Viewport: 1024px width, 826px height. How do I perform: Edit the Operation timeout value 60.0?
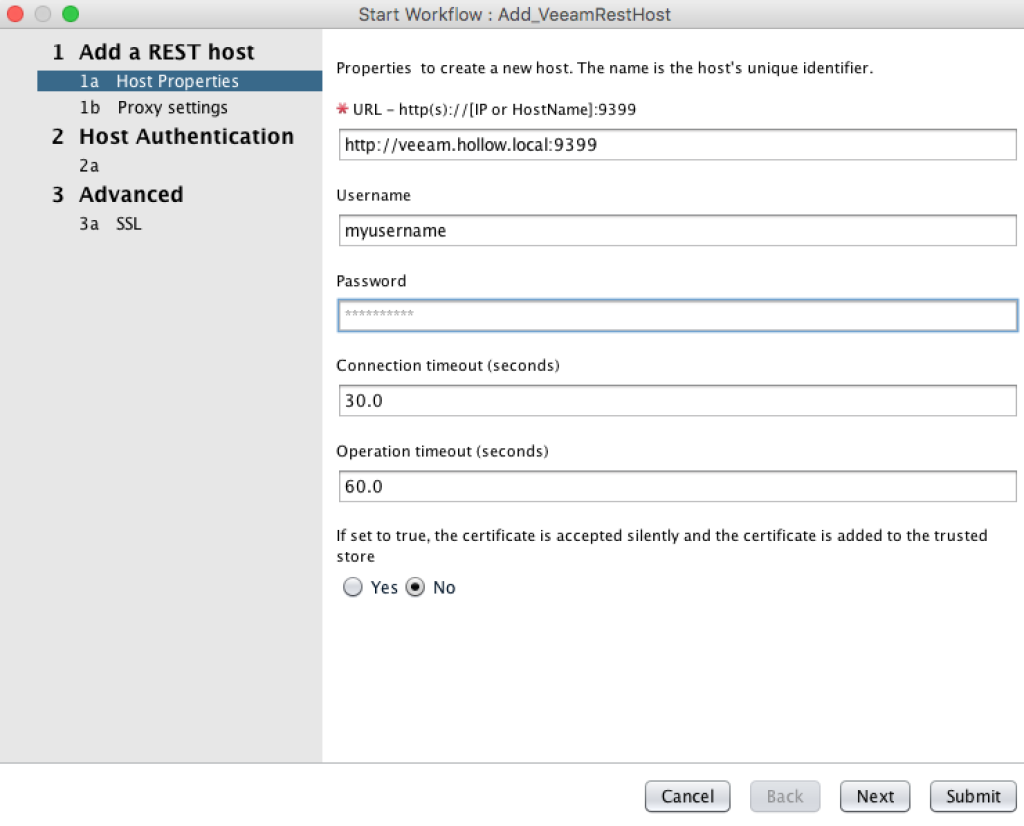[x=676, y=486]
